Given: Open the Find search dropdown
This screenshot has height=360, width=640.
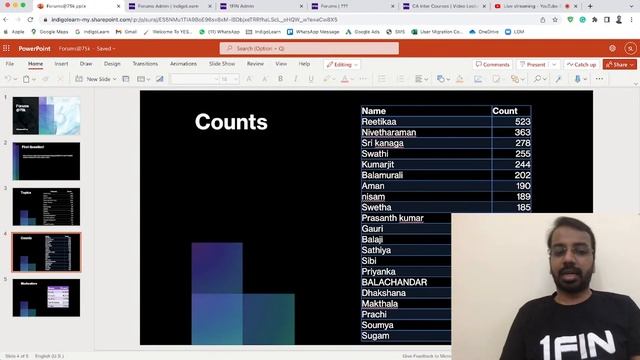Looking at the screenshot, I should pos(540,79).
